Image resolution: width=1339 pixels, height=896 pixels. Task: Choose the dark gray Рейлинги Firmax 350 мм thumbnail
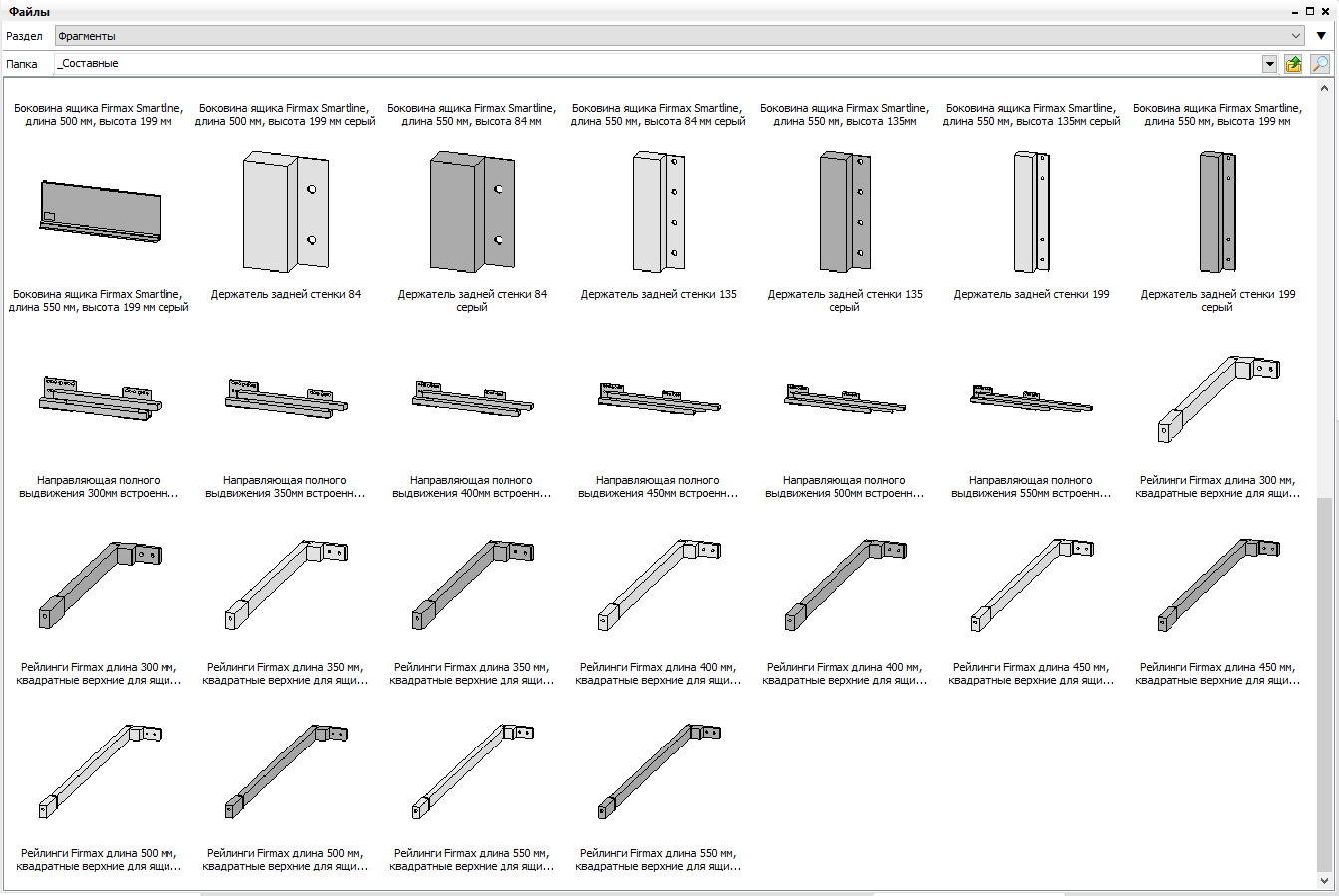473,584
